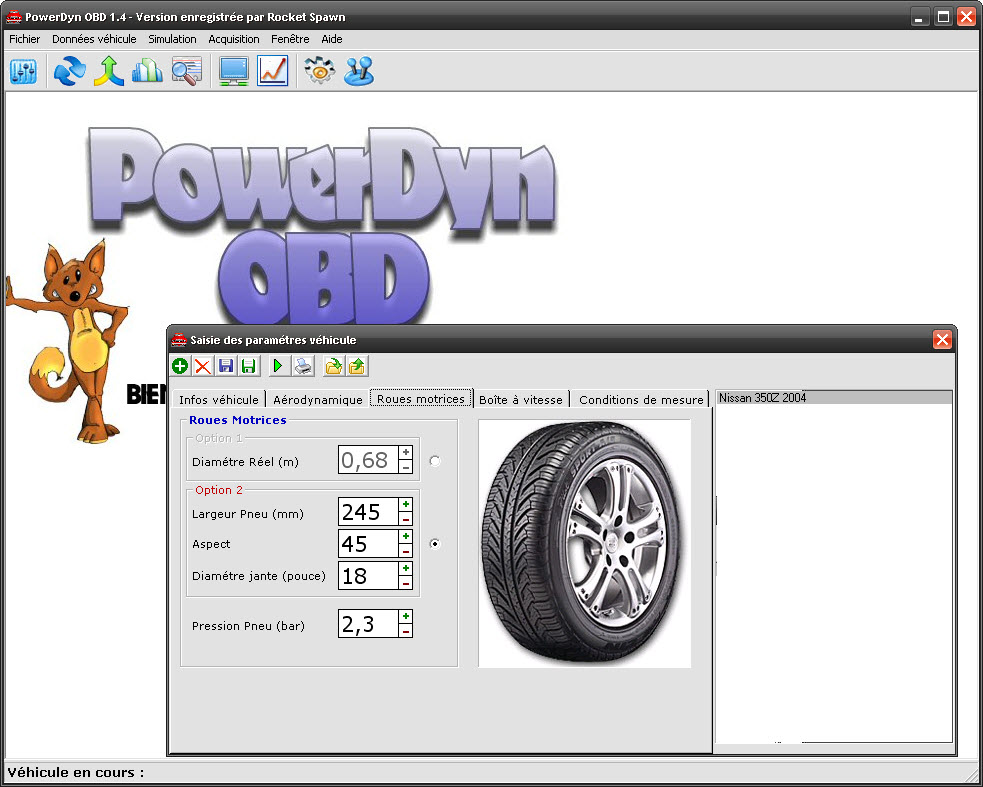Open settings with the gear toolbar icon
The image size is (983, 787).
[x=319, y=71]
